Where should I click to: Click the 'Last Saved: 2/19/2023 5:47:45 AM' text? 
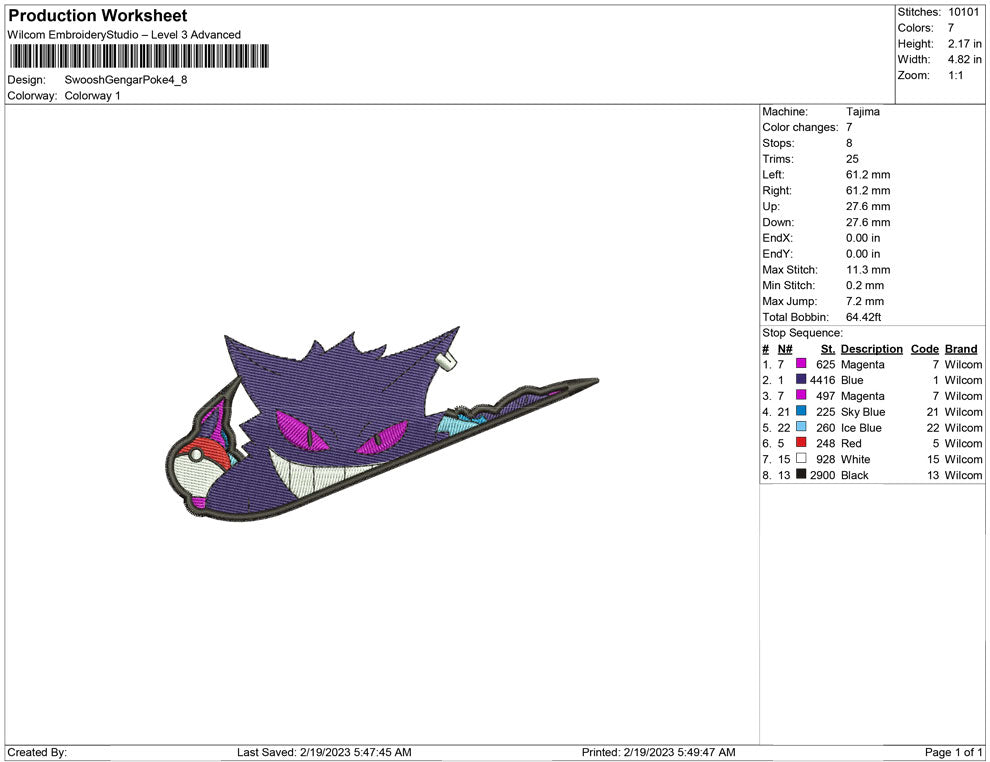point(324,752)
